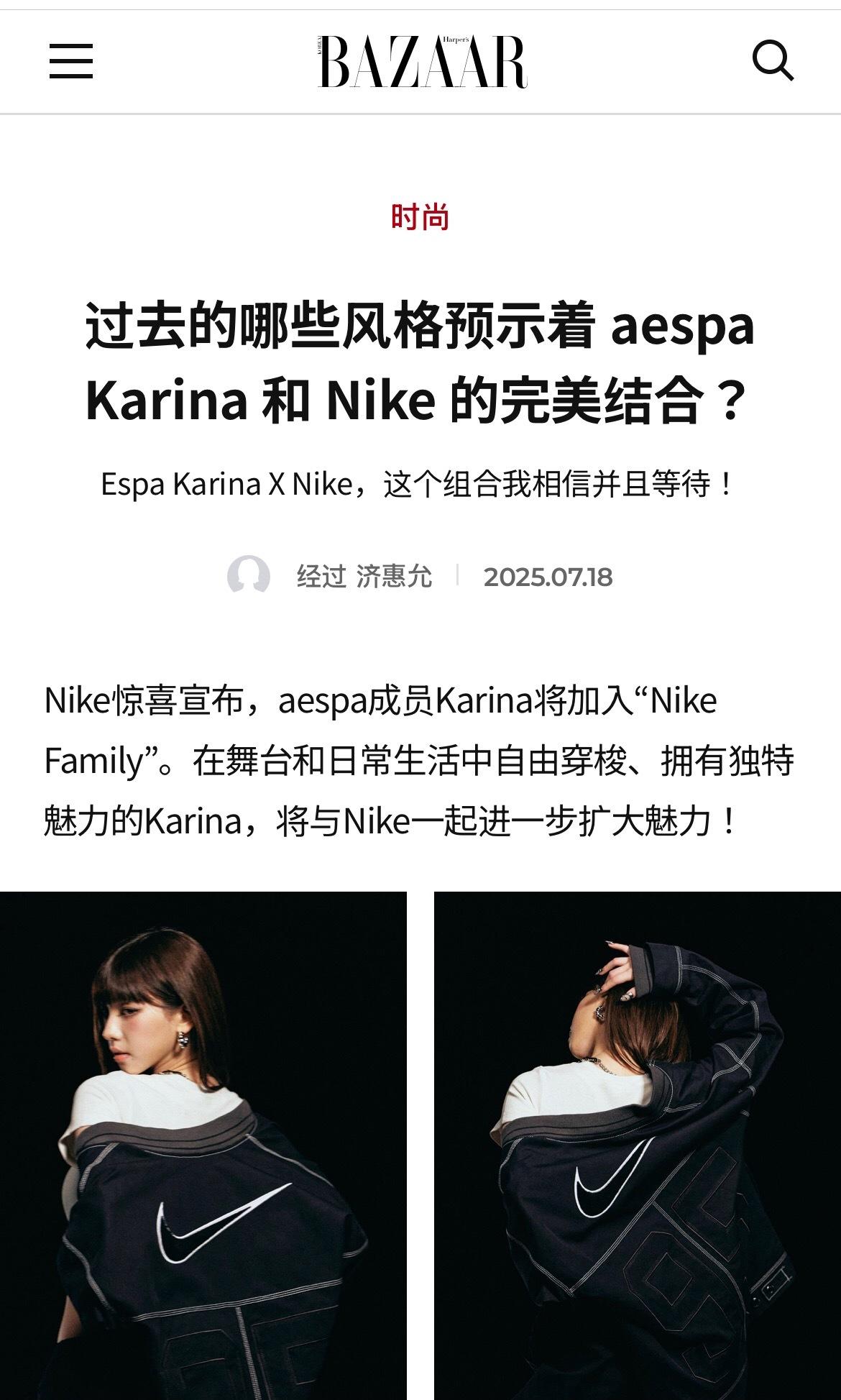
Task: Tap the author avatar icon
Action: click(248, 576)
